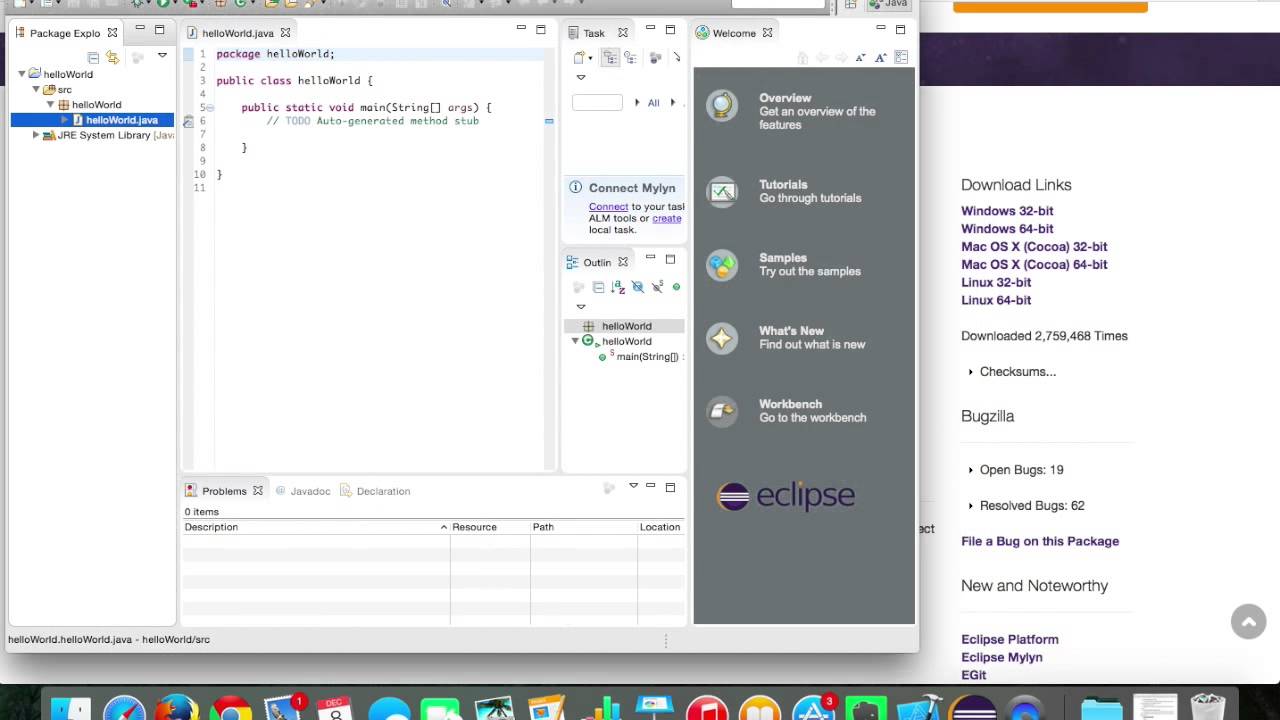This screenshot has width=1280, height=720.
Task: Click Enlarge font size icon in Welcome
Action: [881, 58]
